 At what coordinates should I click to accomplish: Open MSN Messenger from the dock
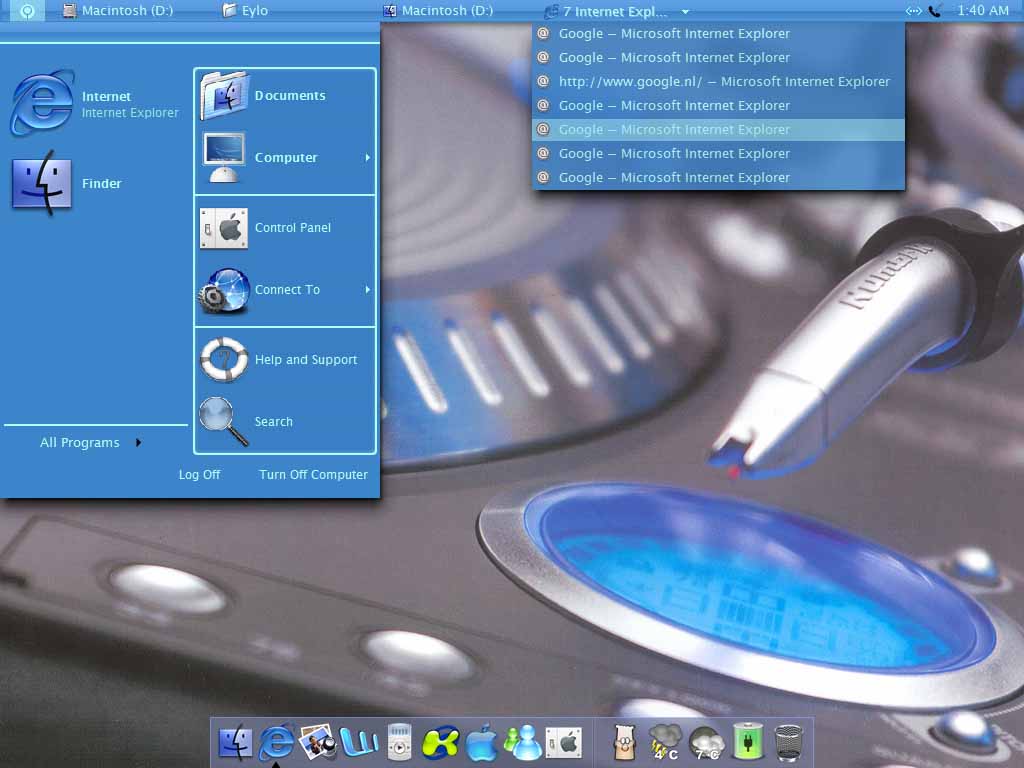(523, 743)
